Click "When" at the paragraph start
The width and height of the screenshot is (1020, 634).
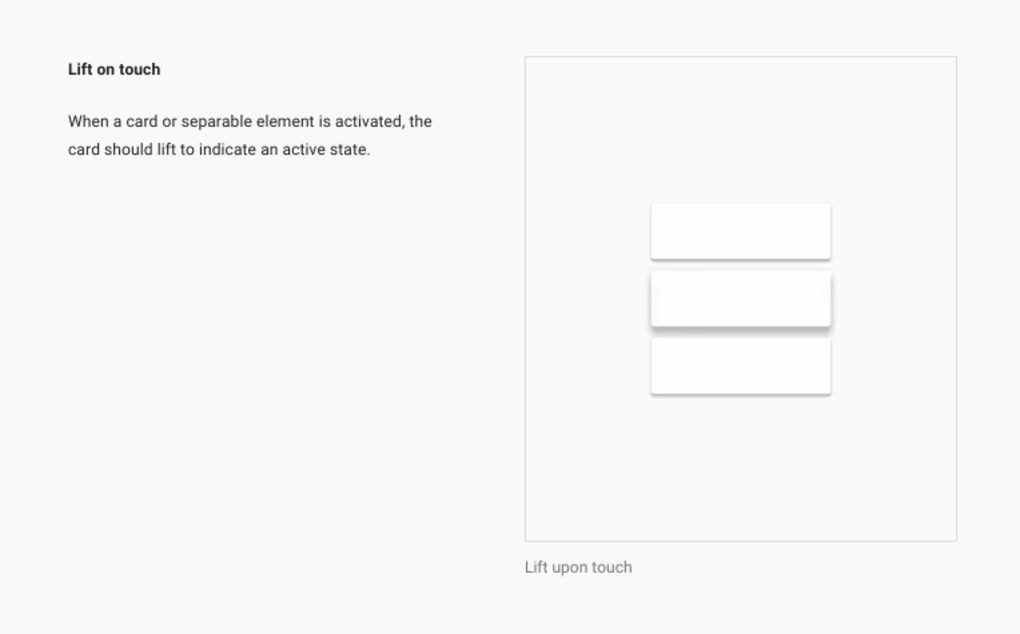tap(88, 122)
